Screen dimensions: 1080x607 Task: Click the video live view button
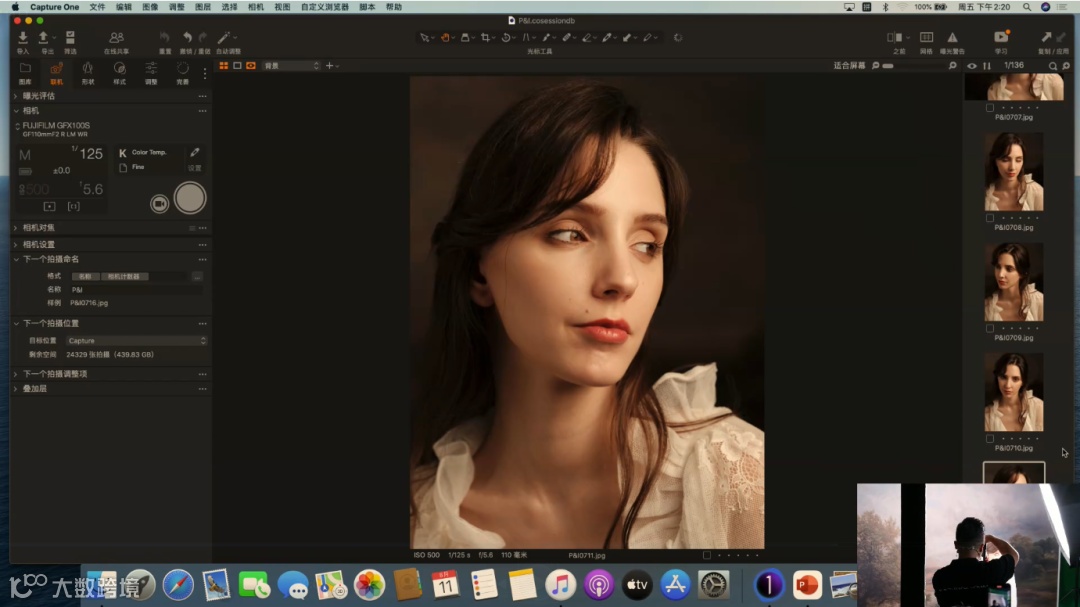tap(160, 204)
